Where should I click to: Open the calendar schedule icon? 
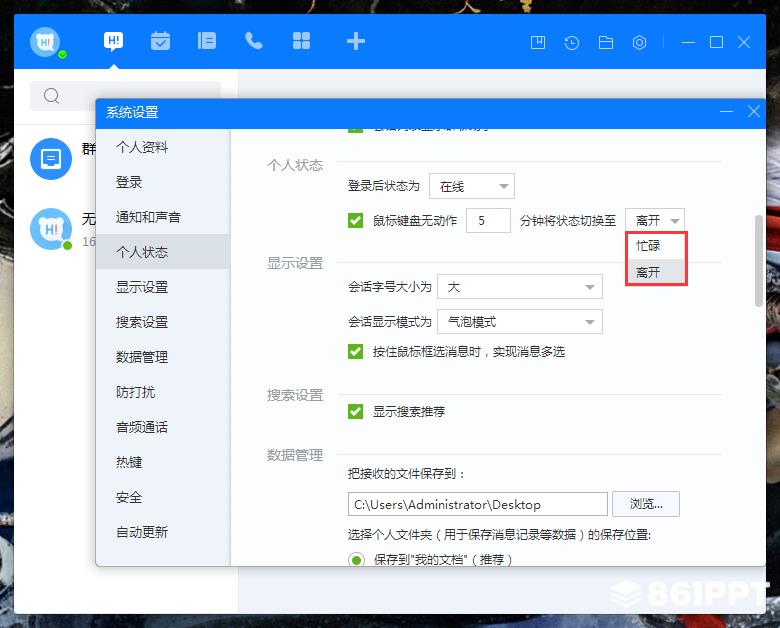(160, 41)
